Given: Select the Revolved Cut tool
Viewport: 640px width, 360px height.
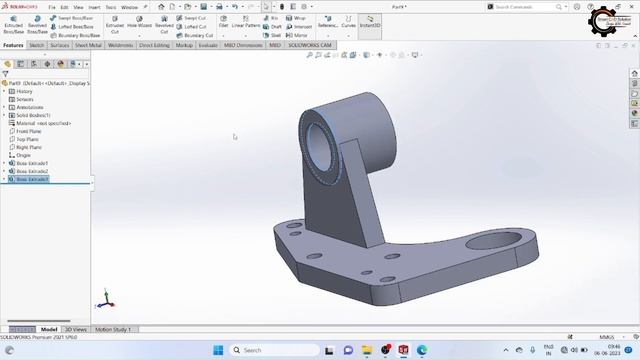Looking at the screenshot, I should pyautogui.click(x=164, y=25).
